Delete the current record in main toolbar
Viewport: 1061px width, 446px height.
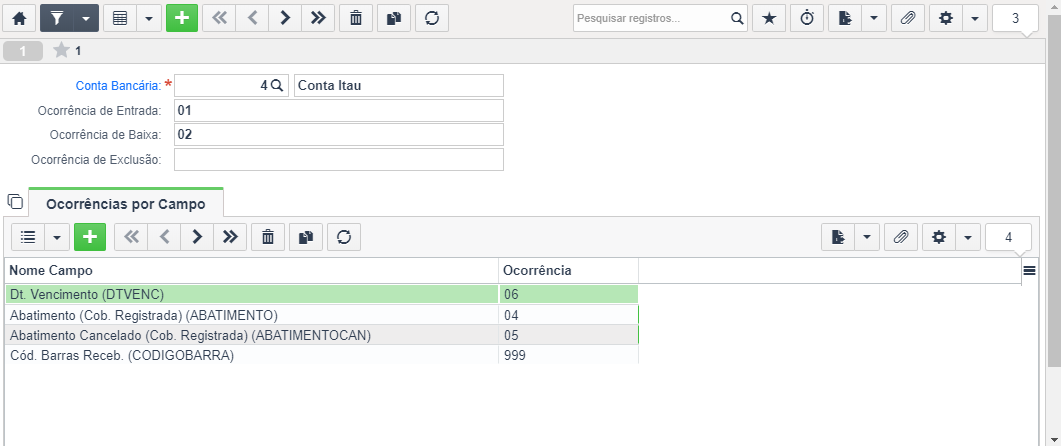pos(355,18)
